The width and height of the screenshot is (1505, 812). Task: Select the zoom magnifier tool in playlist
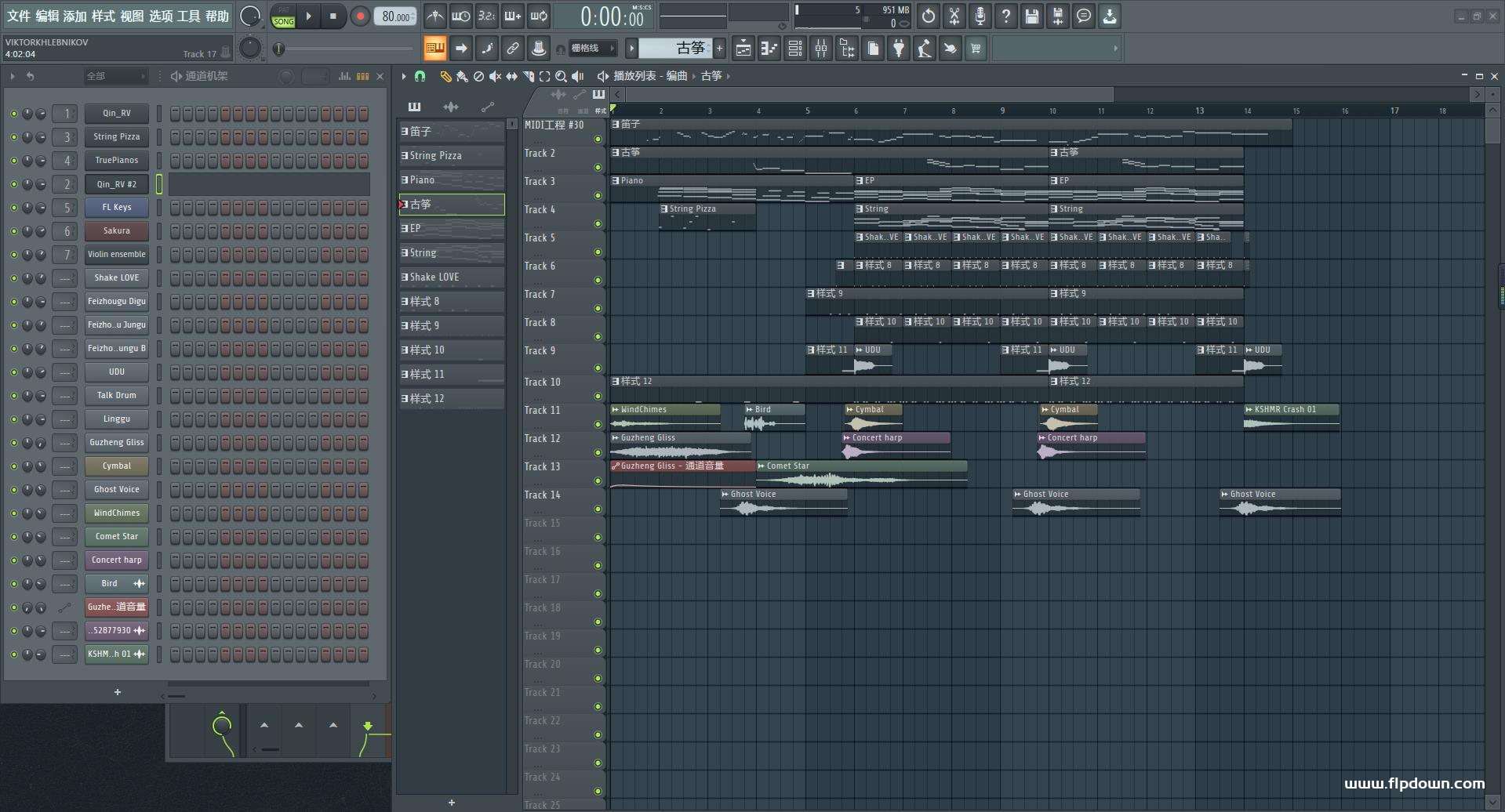(x=561, y=76)
